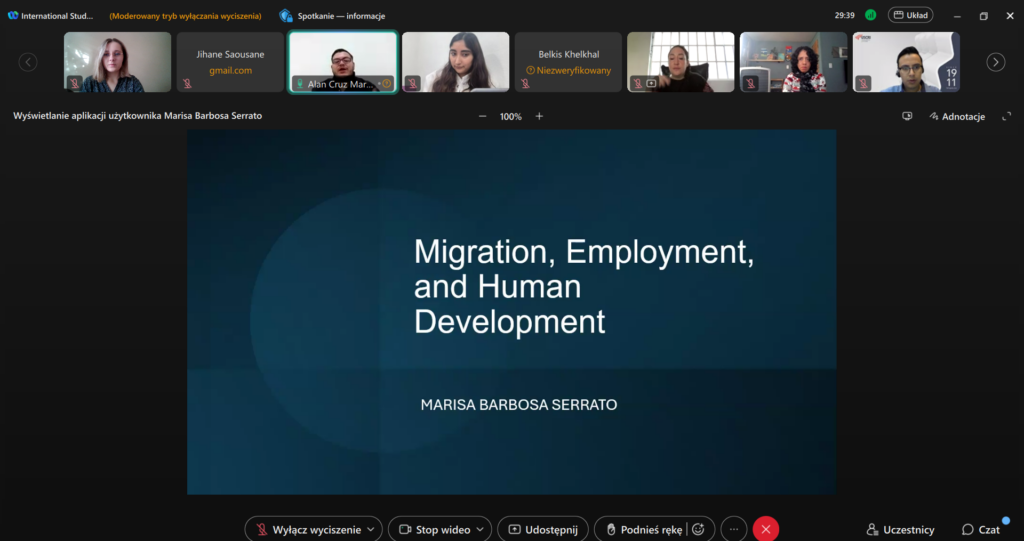Open the Adnotacje annotation tools
The height and width of the screenshot is (541, 1024).
point(956,116)
